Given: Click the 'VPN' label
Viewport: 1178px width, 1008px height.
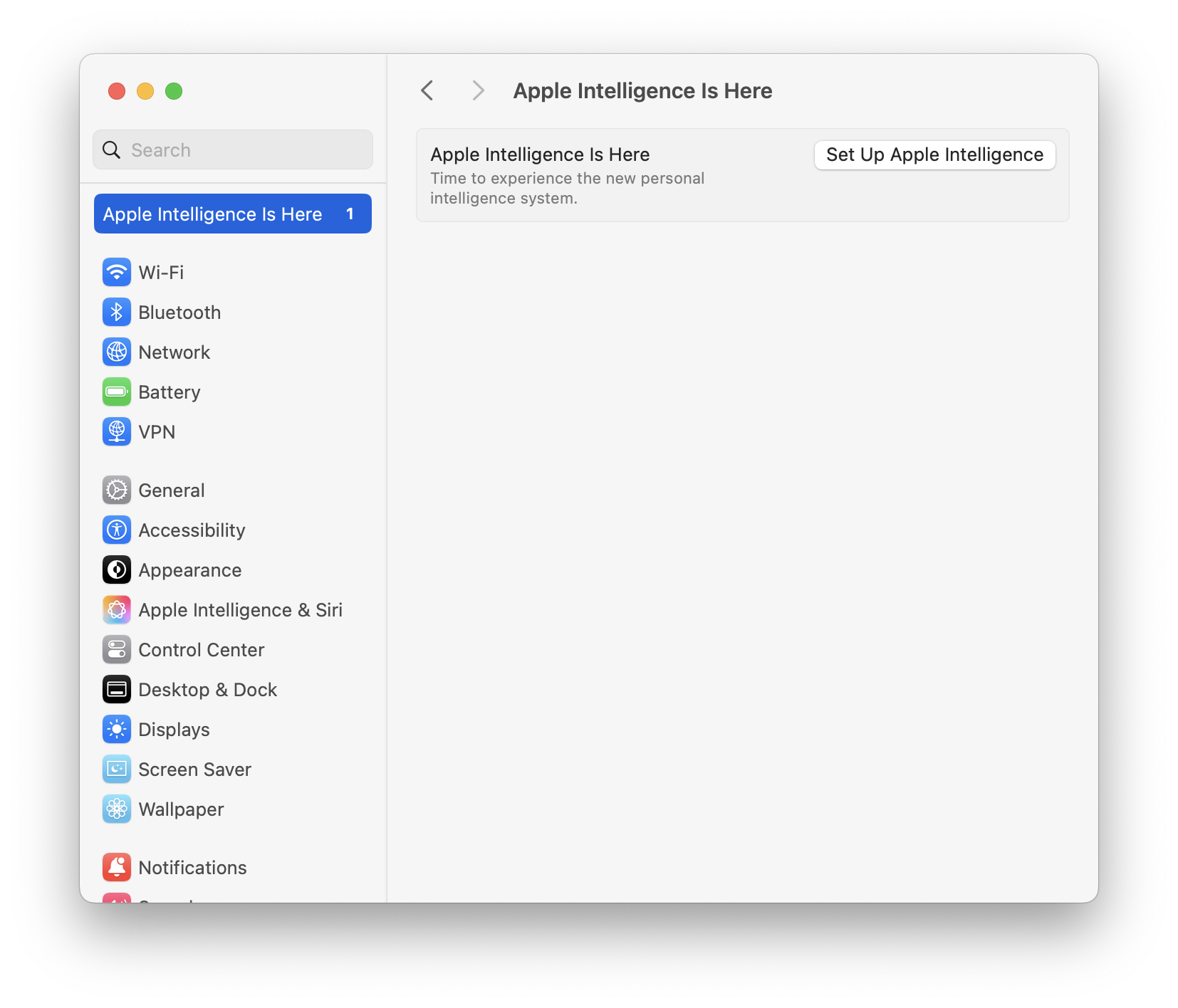Looking at the screenshot, I should tap(157, 432).
